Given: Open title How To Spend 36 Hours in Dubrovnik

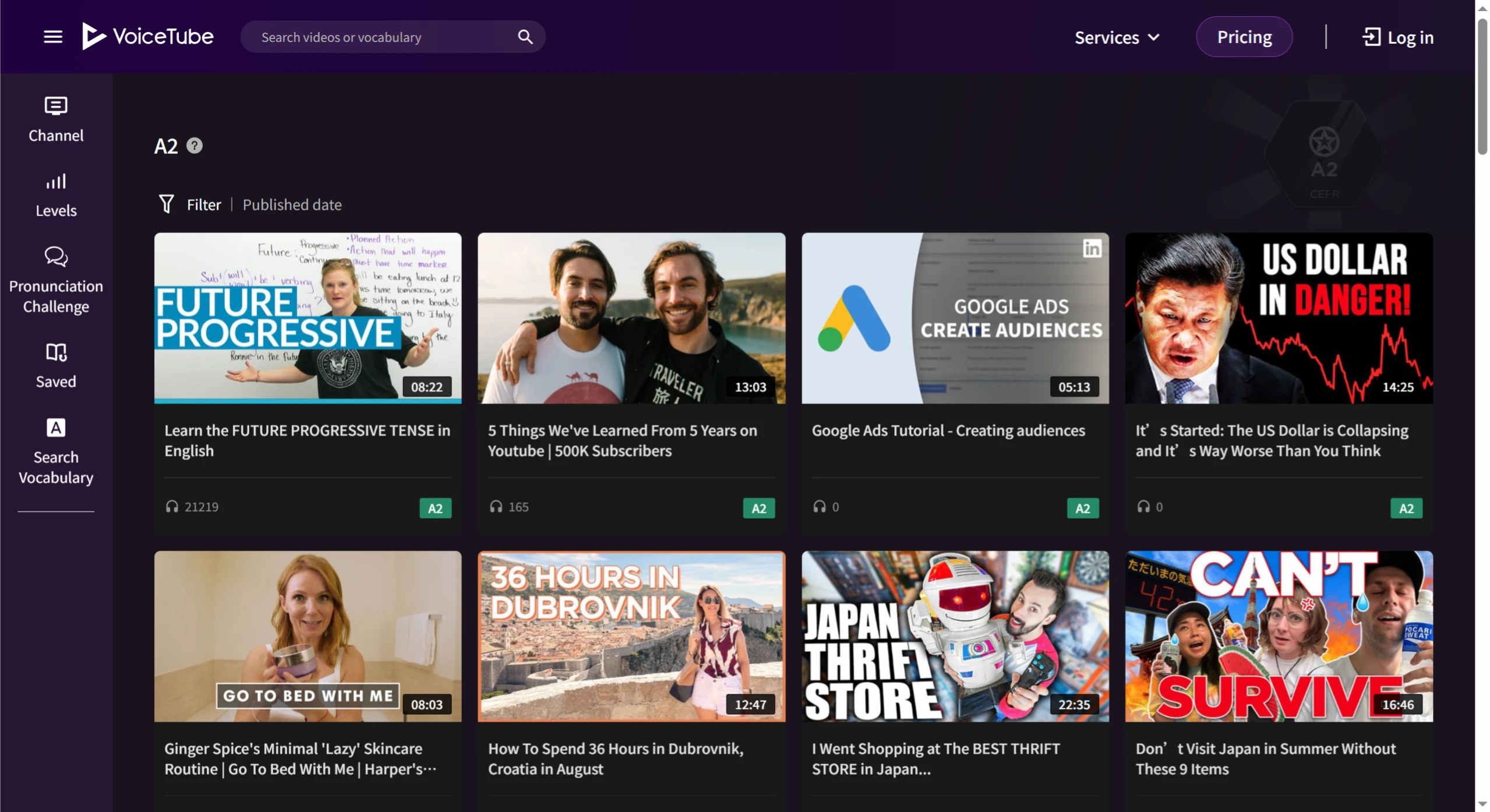Looking at the screenshot, I should [616, 758].
